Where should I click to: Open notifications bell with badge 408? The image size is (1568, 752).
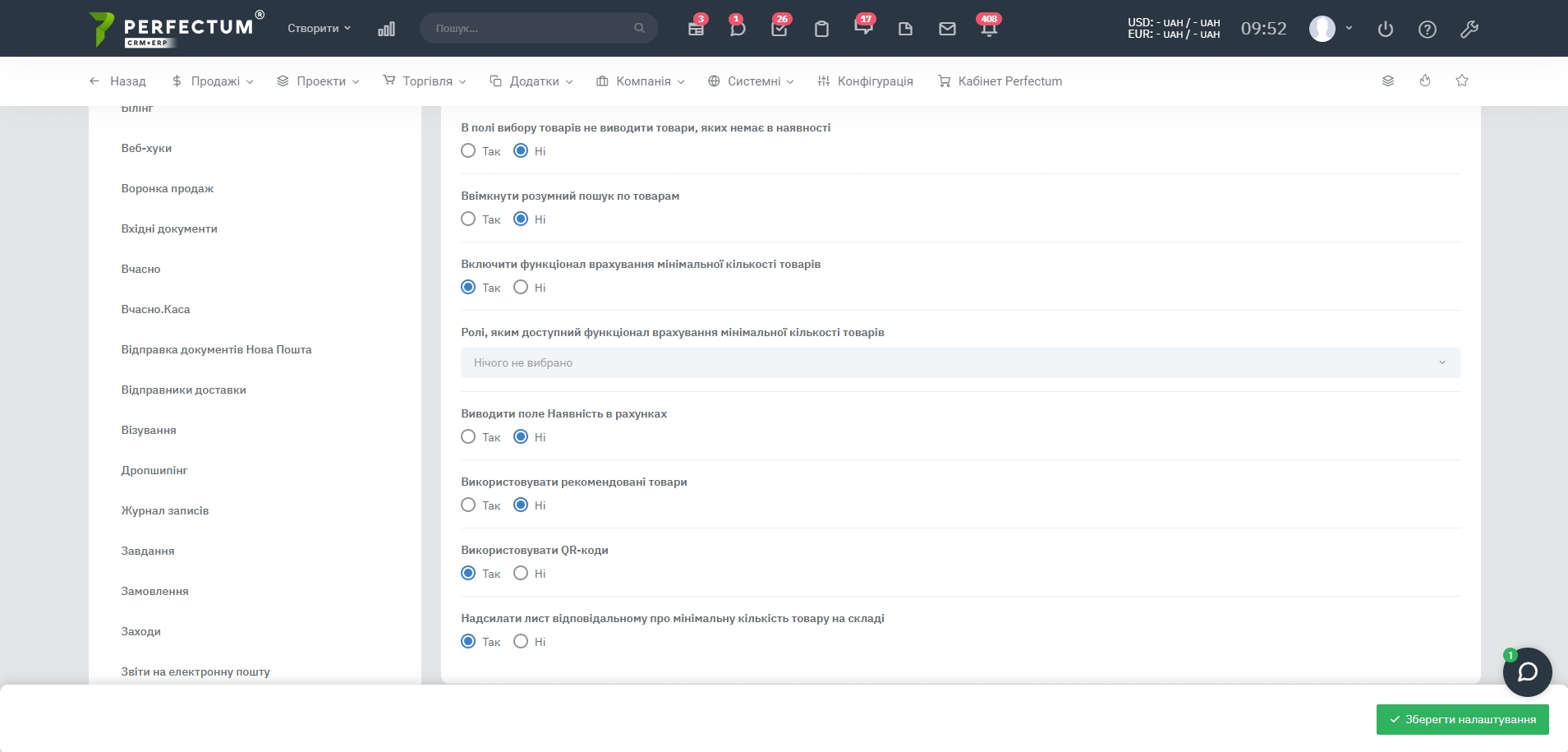(989, 29)
